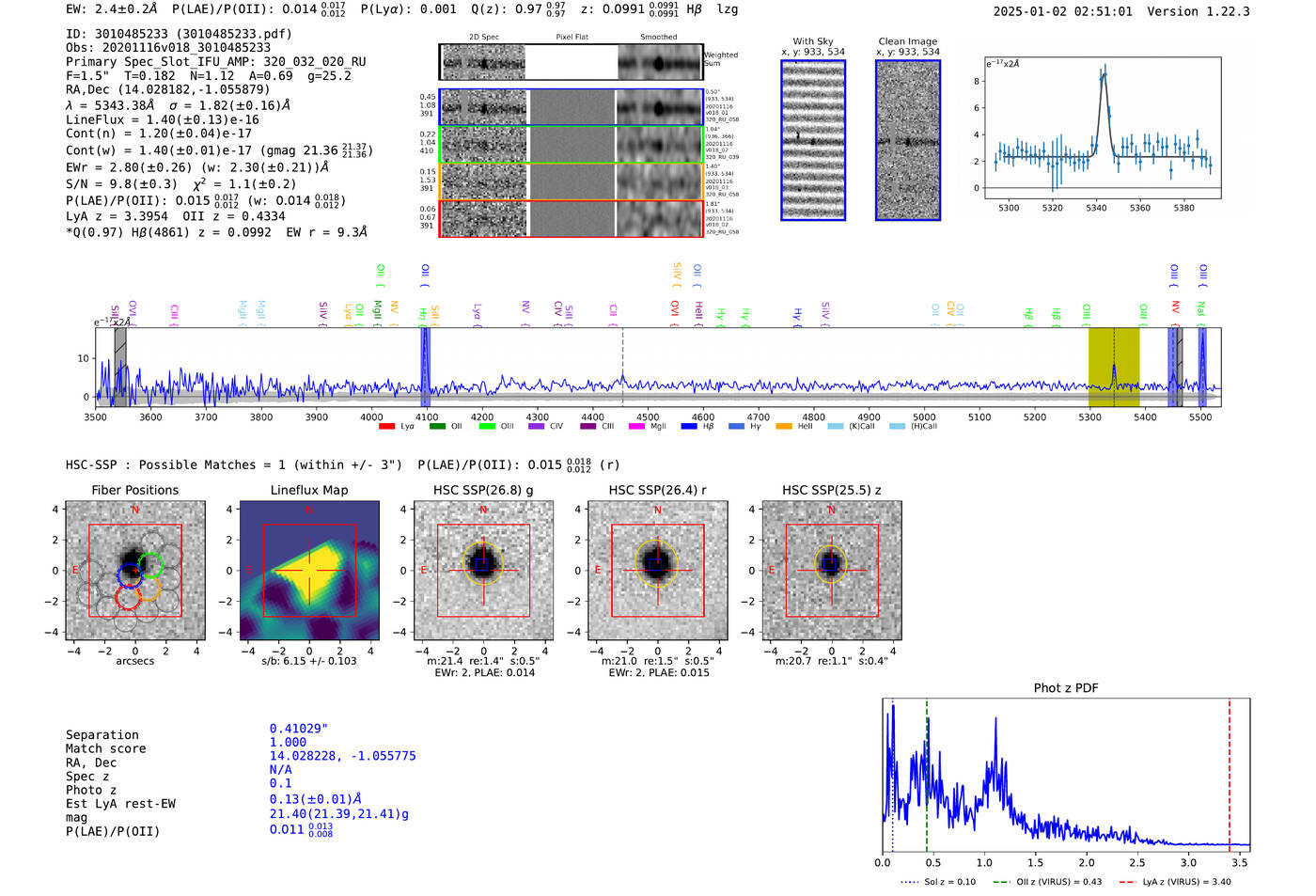The height and width of the screenshot is (896, 1316).
Task: Click the red dashed LyA z line in PDF
Action: coord(1229,775)
